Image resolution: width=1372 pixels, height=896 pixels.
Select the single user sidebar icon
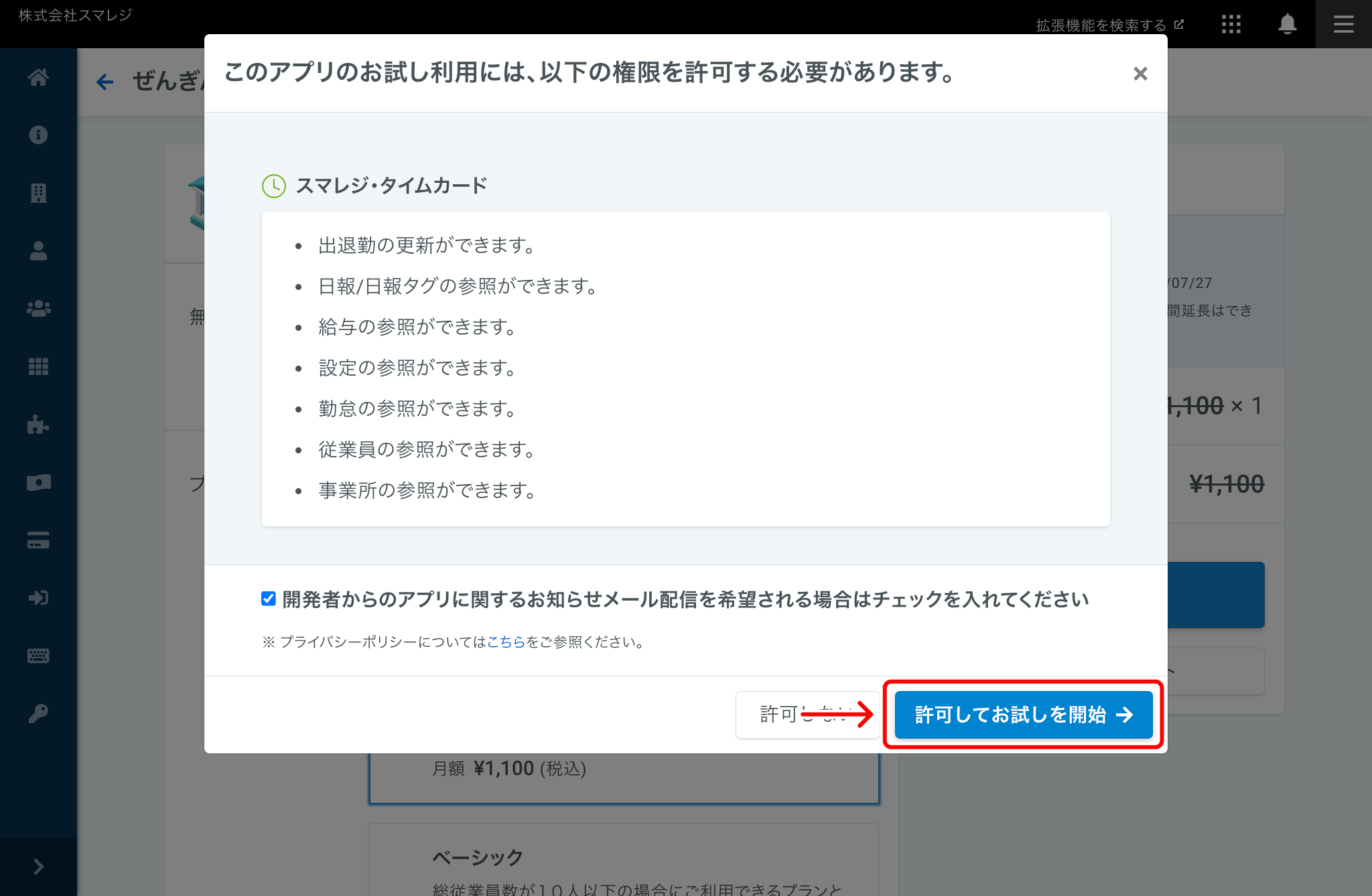point(38,250)
